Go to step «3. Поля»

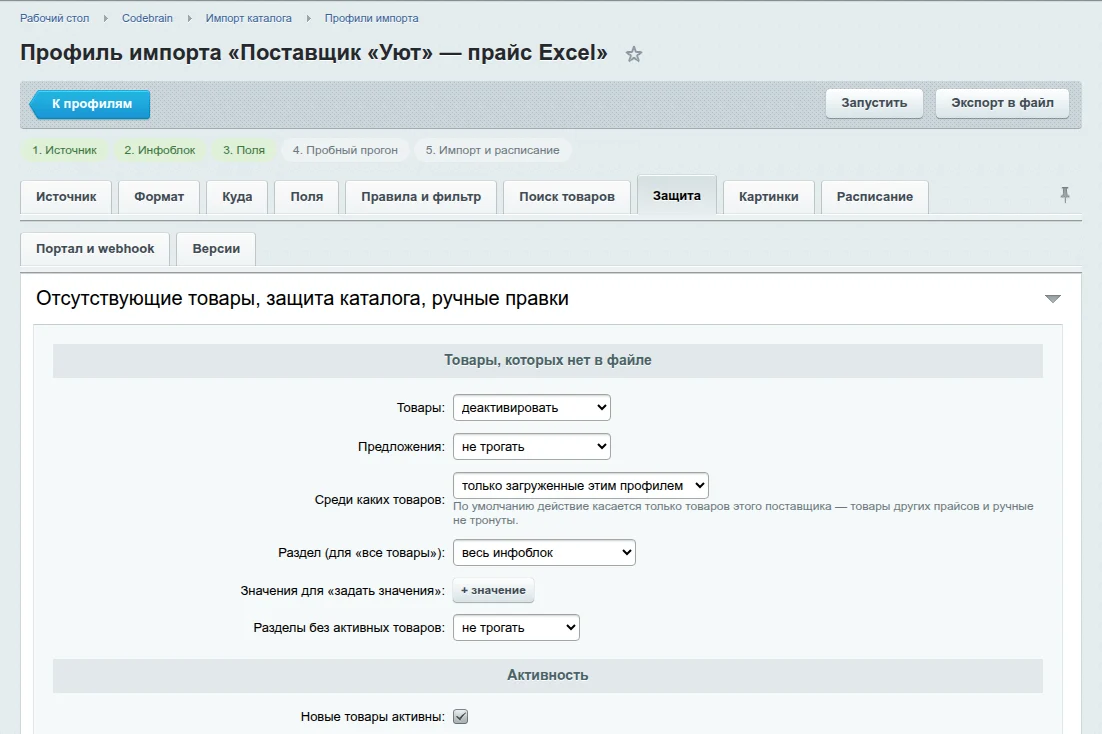point(244,150)
